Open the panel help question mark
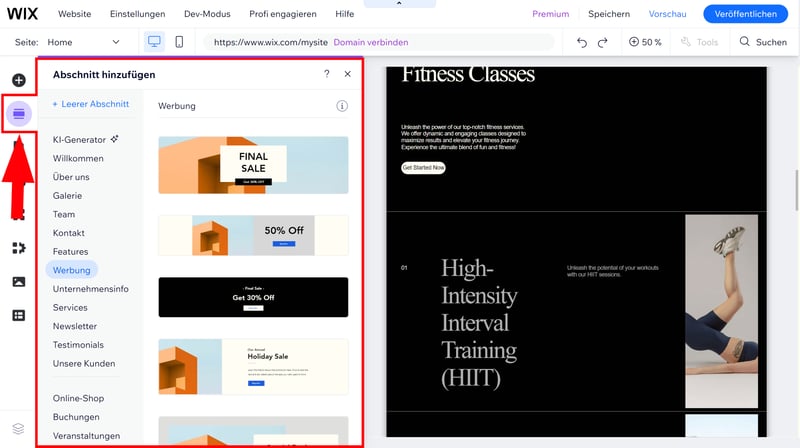Screen dimensions: 800x448 (x=327, y=74)
